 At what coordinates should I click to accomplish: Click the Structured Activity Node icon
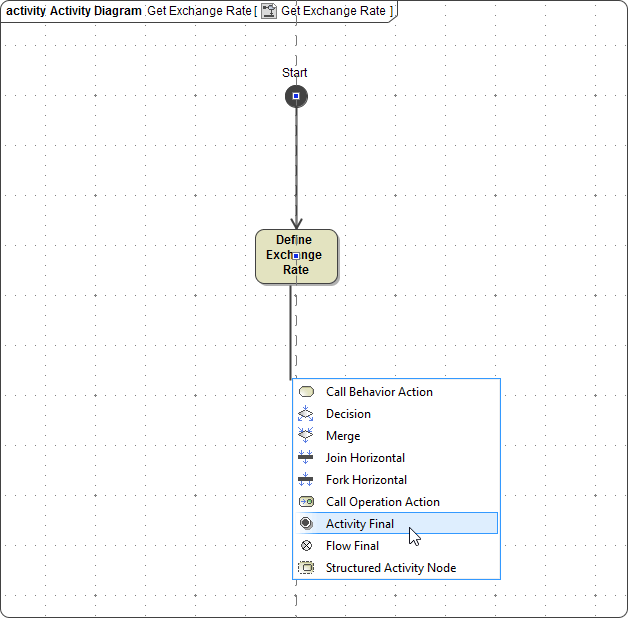pyautogui.click(x=306, y=568)
